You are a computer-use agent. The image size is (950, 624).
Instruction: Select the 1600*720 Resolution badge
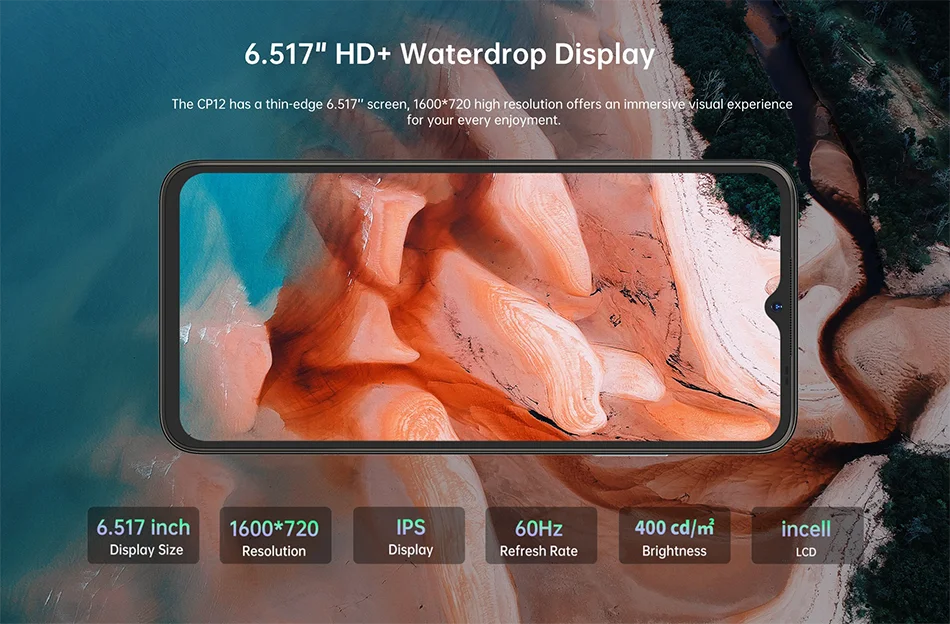pos(275,536)
